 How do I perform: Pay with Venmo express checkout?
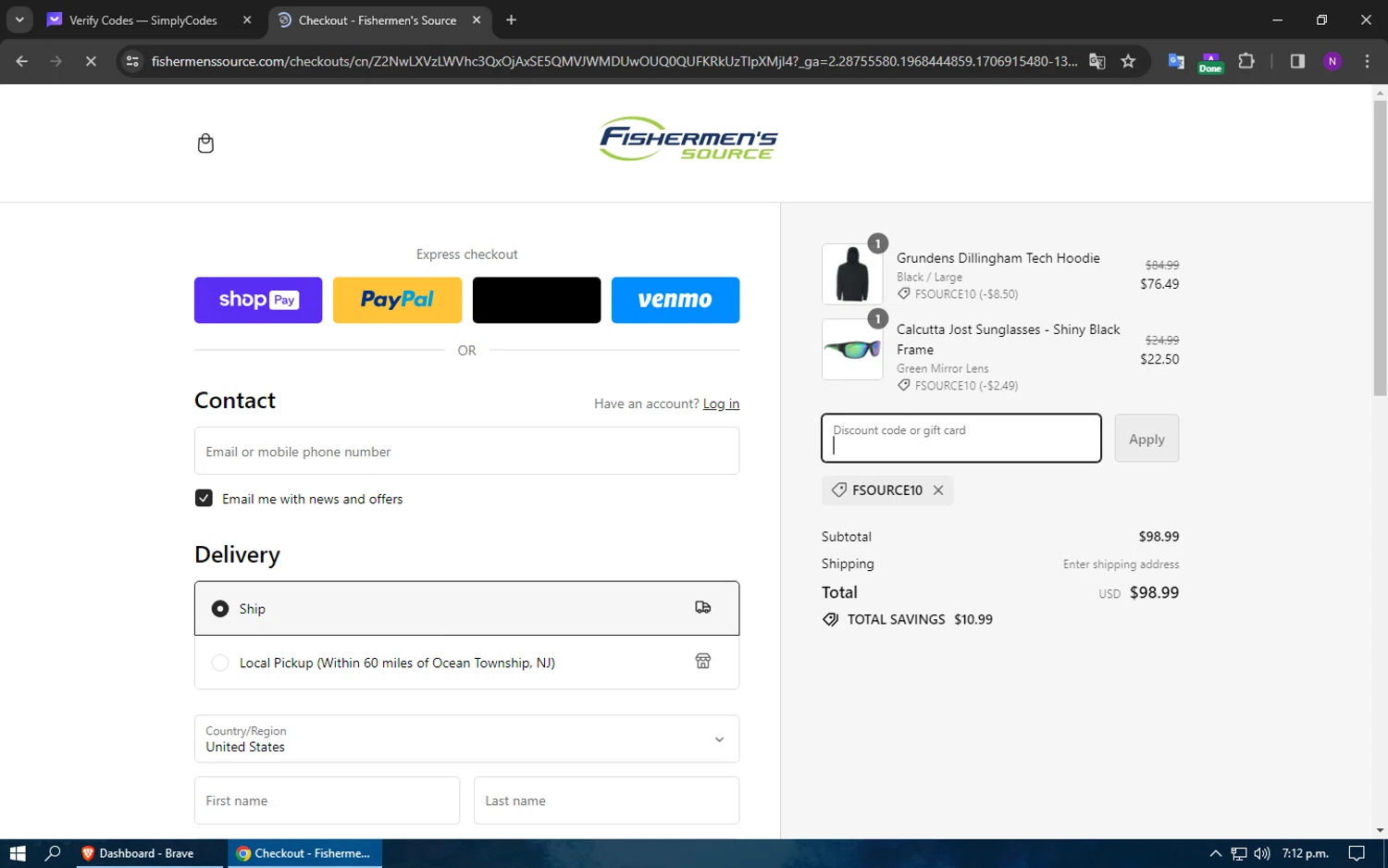pos(675,300)
